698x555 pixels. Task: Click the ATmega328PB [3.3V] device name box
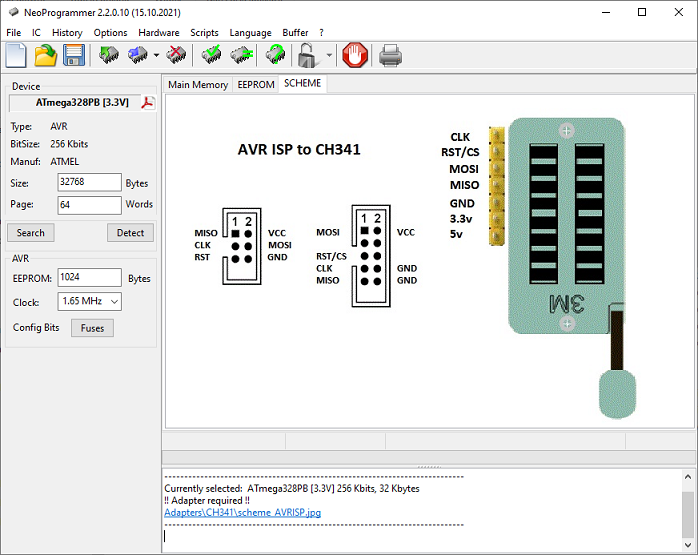click(75, 103)
